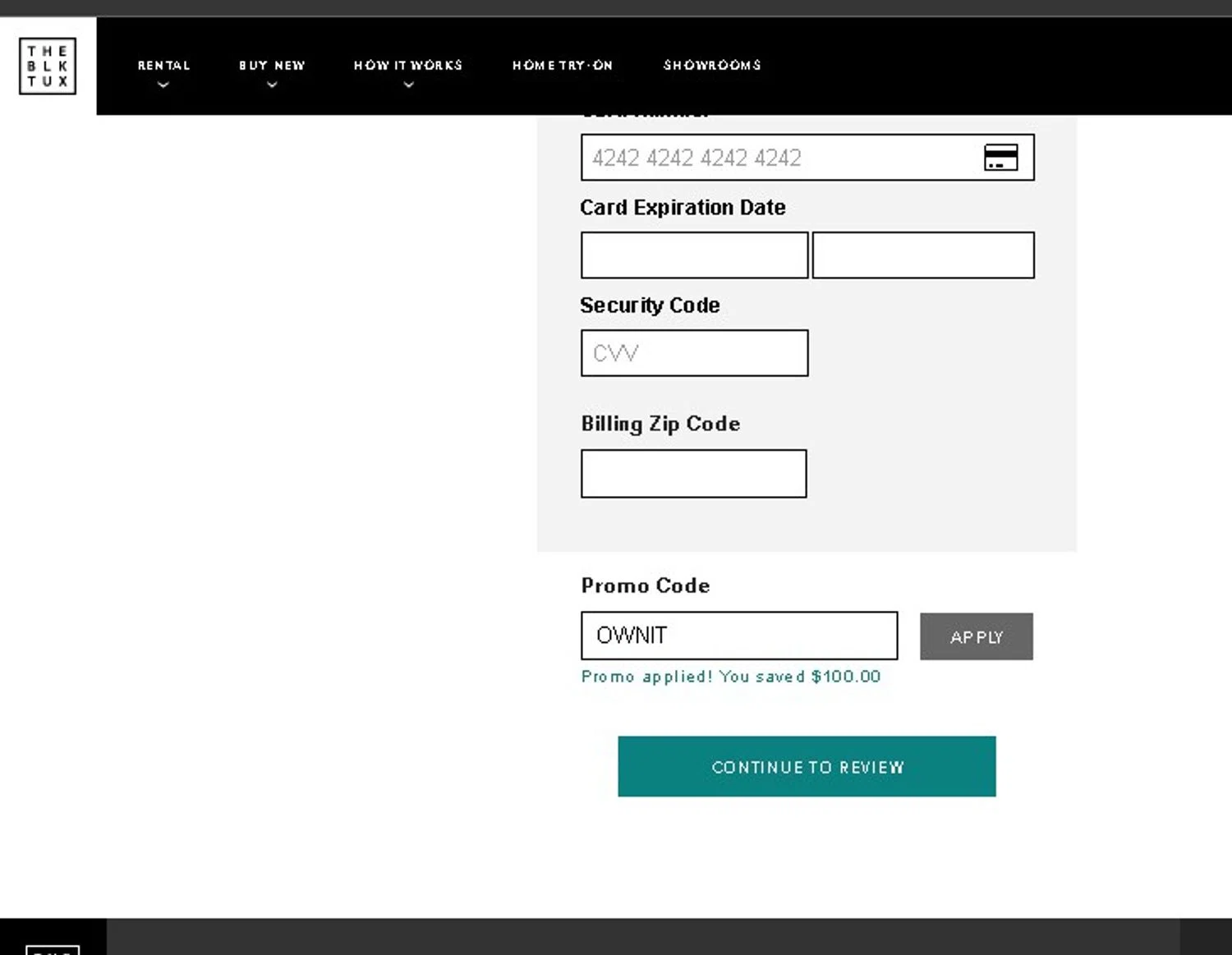
Task: Go to Home Try-On page
Action: (563, 65)
